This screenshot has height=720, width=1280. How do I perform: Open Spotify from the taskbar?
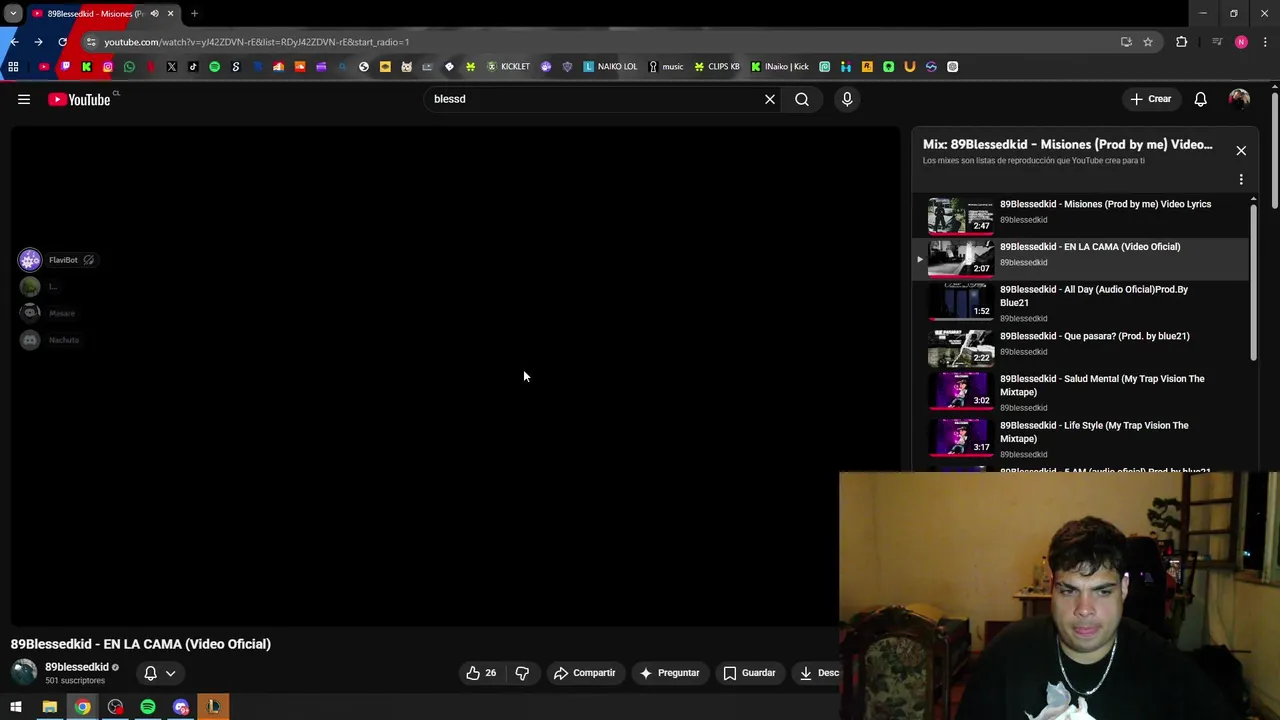(x=148, y=707)
